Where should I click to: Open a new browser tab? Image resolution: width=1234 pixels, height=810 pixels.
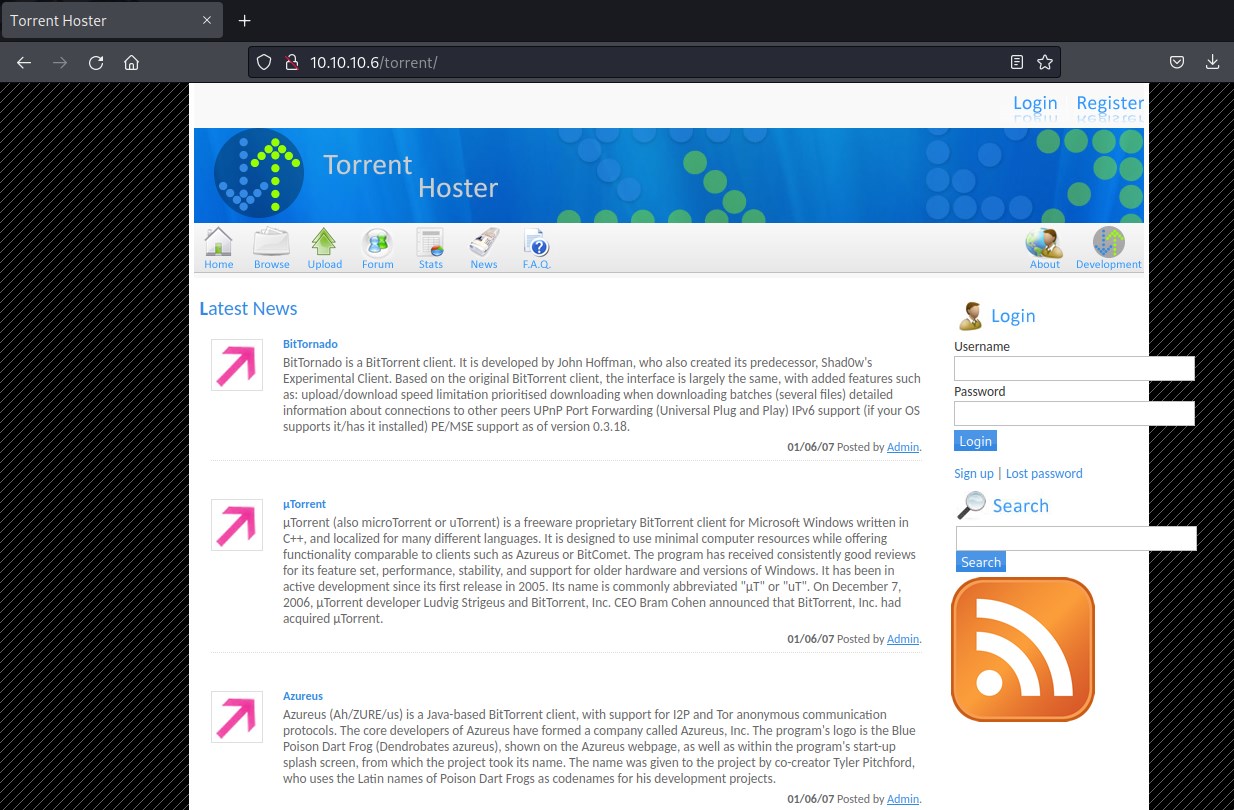(x=244, y=20)
